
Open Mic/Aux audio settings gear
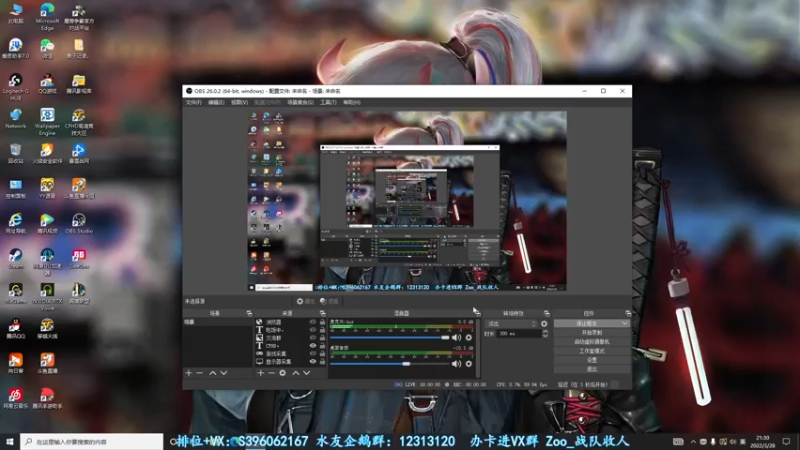(x=469, y=337)
